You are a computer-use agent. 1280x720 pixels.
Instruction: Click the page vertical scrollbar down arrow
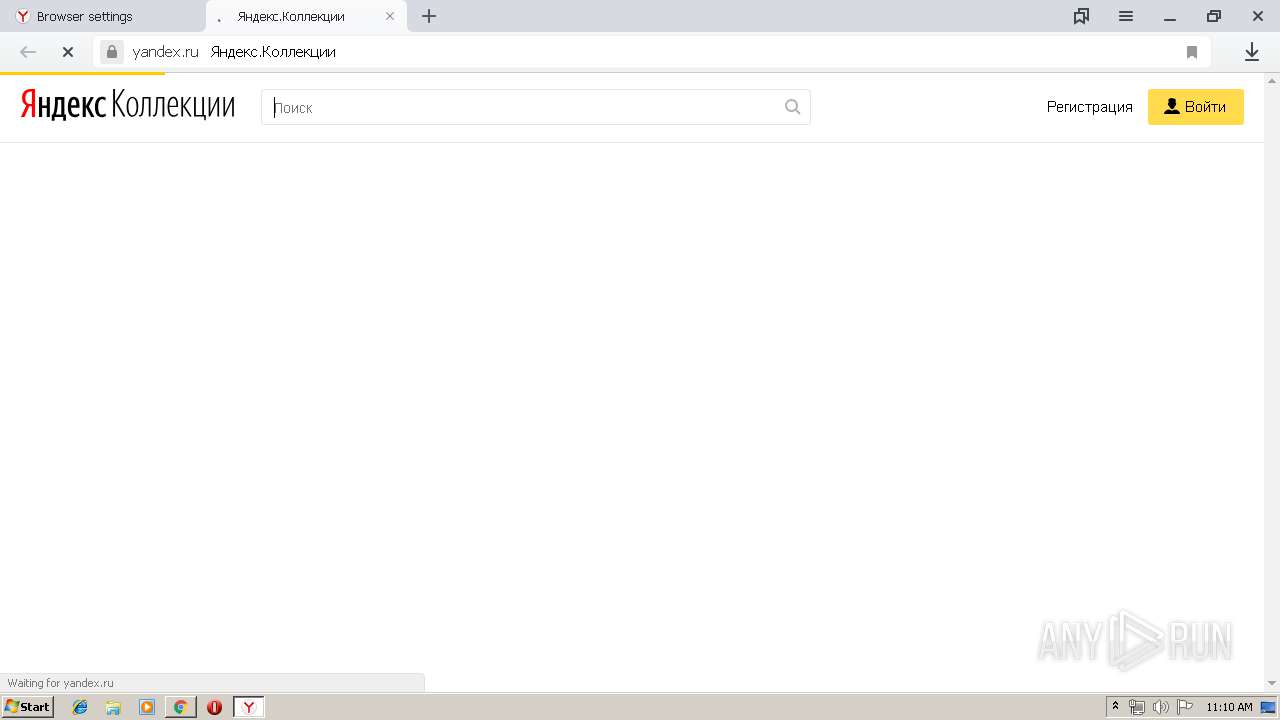tap(1272, 683)
